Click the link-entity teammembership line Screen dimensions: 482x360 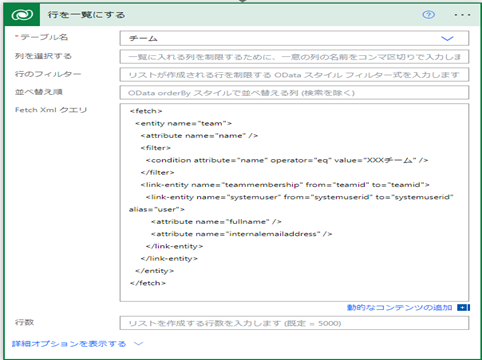[285, 185]
